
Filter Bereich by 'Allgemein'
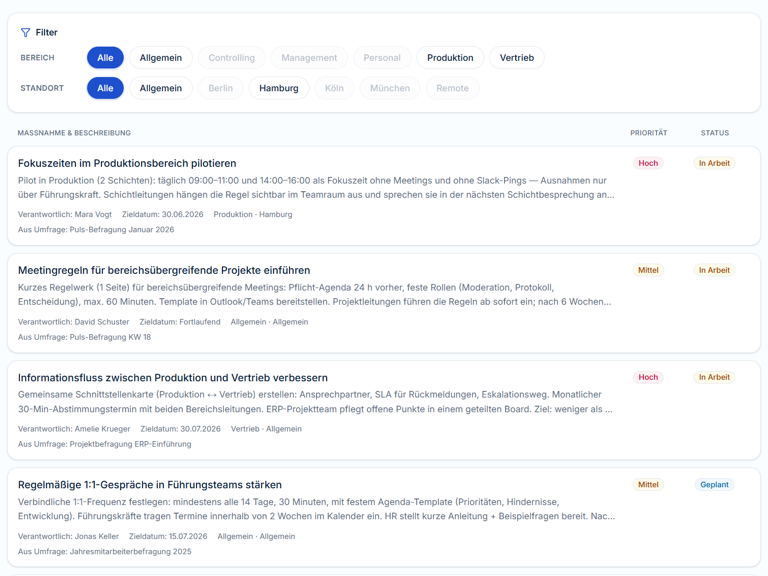coord(161,58)
